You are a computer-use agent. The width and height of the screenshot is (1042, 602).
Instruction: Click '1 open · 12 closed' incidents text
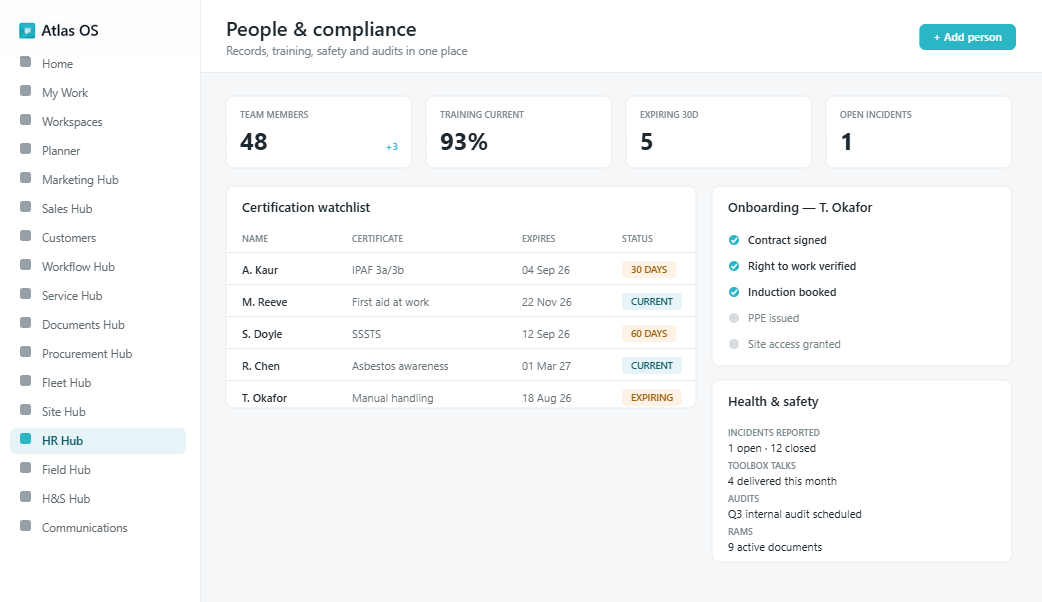(x=772, y=448)
